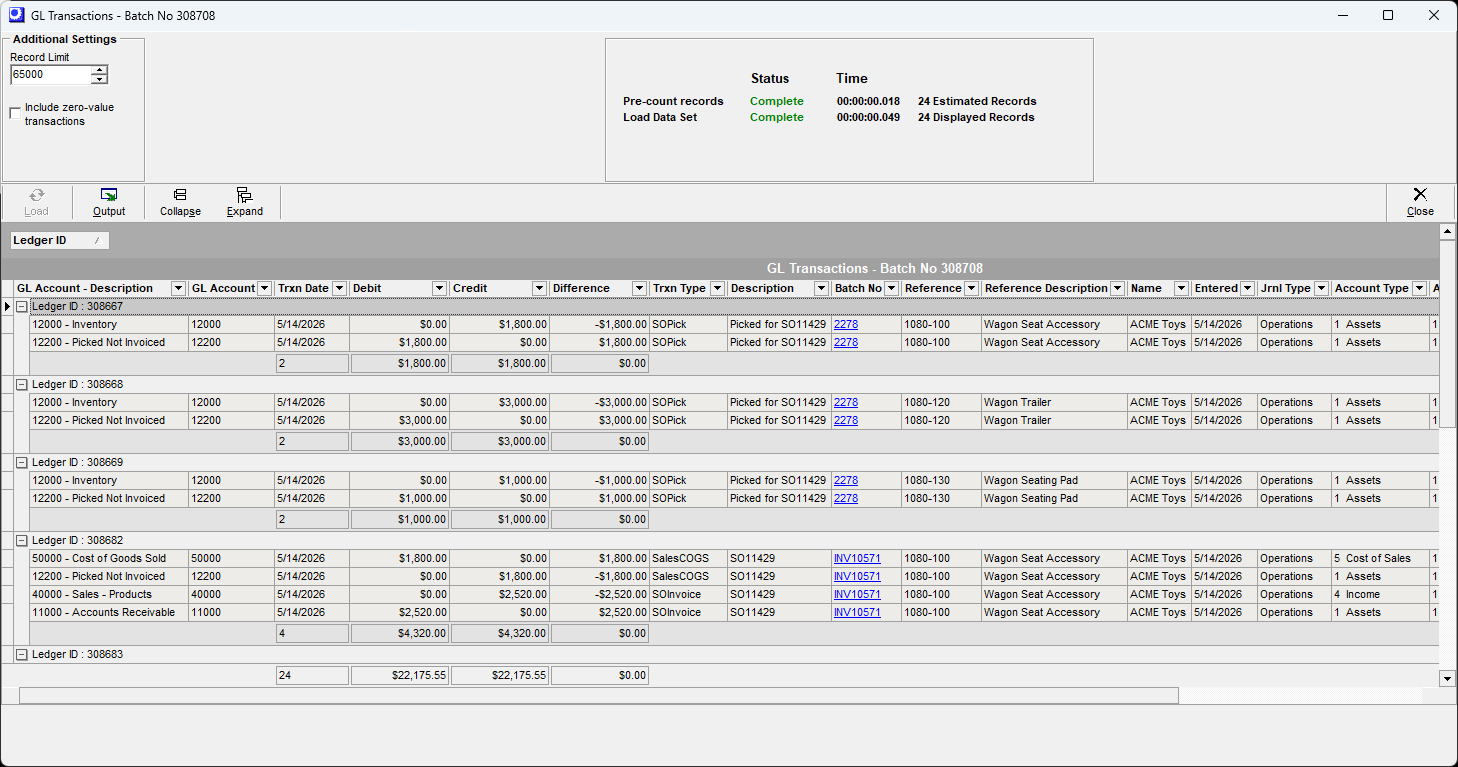Maximize the GL Transactions window
This screenshot has height=767, width=1458.
1388,15
